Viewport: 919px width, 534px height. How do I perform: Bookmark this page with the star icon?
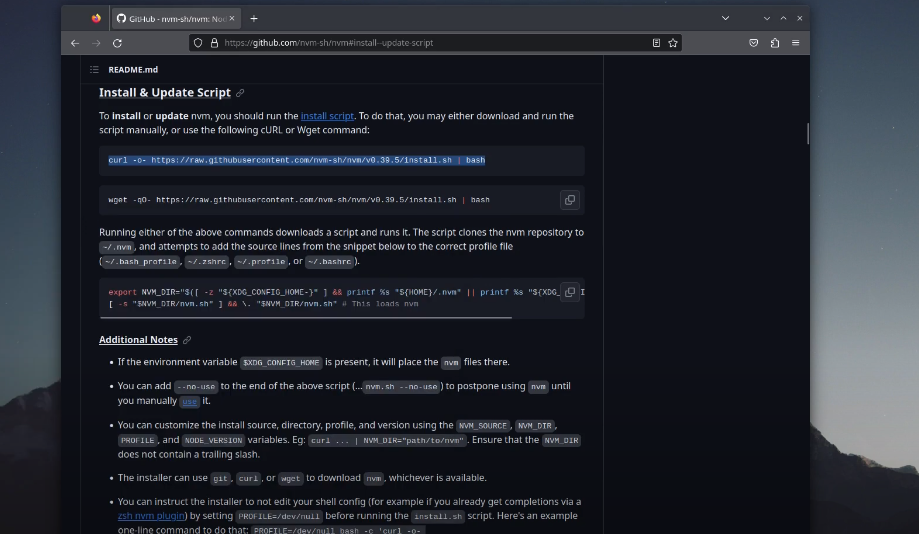coord(673,43)
